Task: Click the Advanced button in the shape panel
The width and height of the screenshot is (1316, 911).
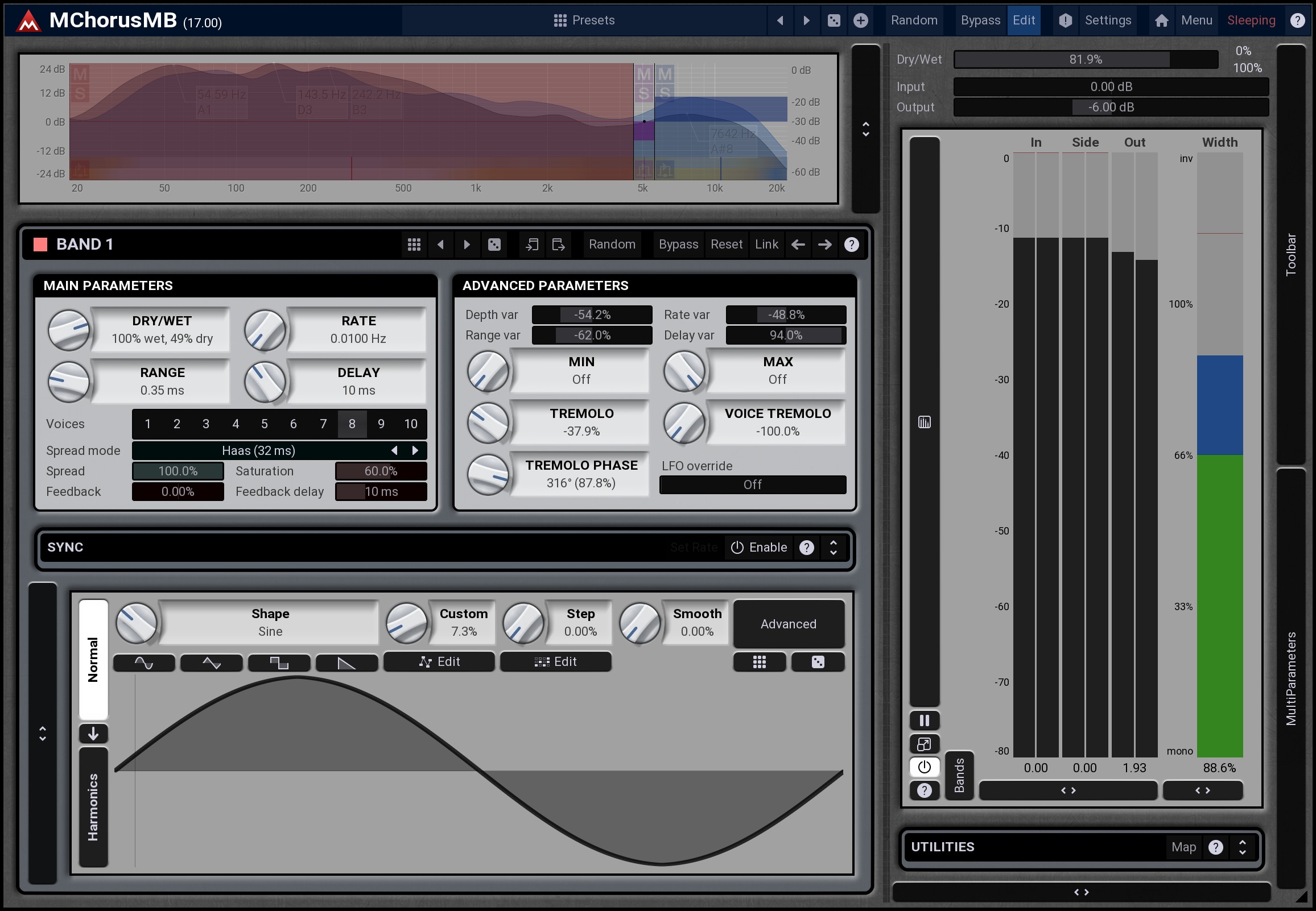Action: click(x=788, y=624)
